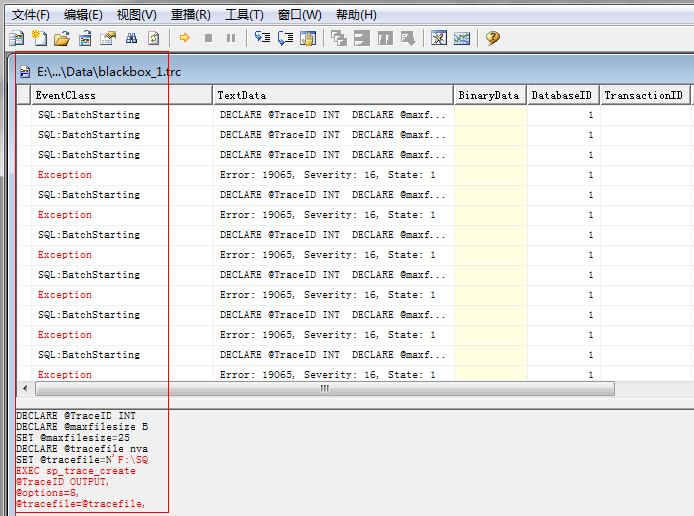This screenshot has height=516, width=694.
Task: Click the blackbox_1.trc document icon
Action: click(x=25, y=72)
